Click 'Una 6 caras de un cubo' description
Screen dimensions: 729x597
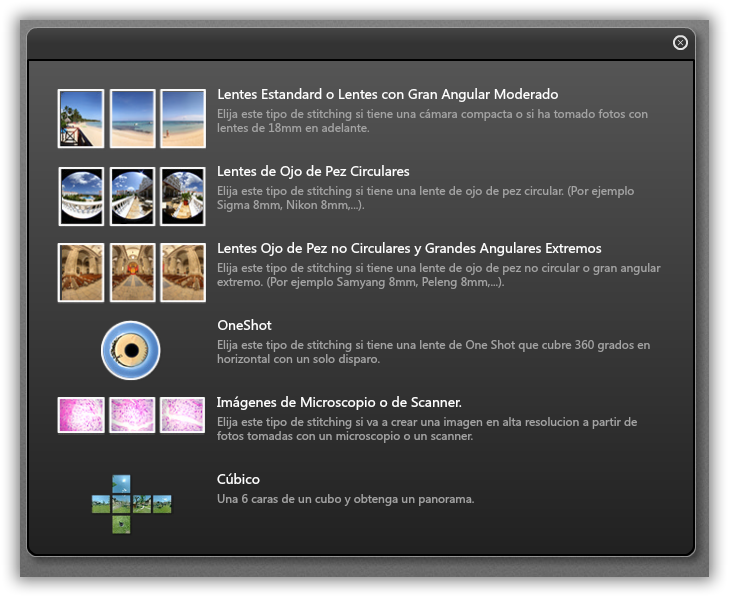click(x=345, y=499)
